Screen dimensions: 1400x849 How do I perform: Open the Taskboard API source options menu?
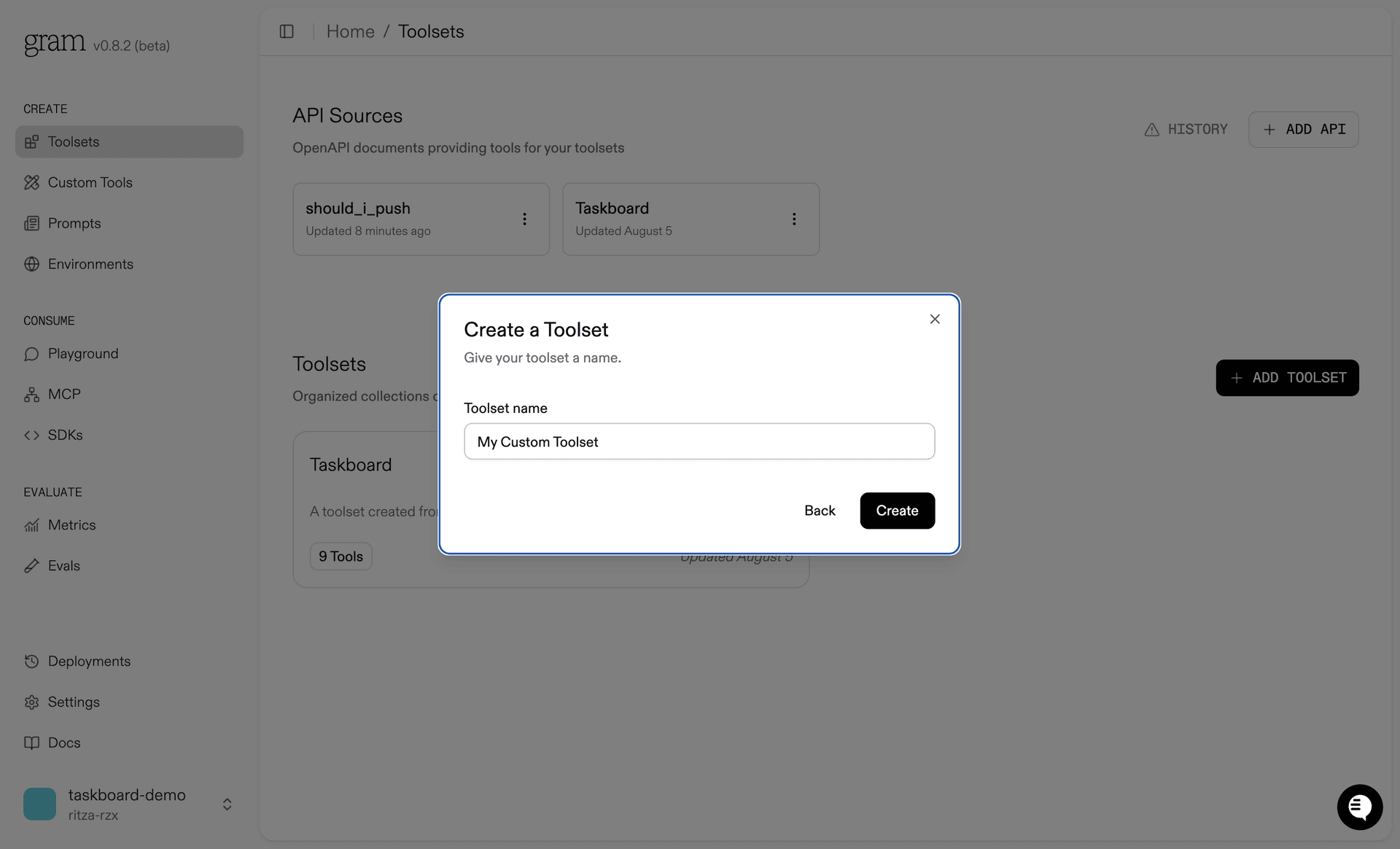[794, 219]
